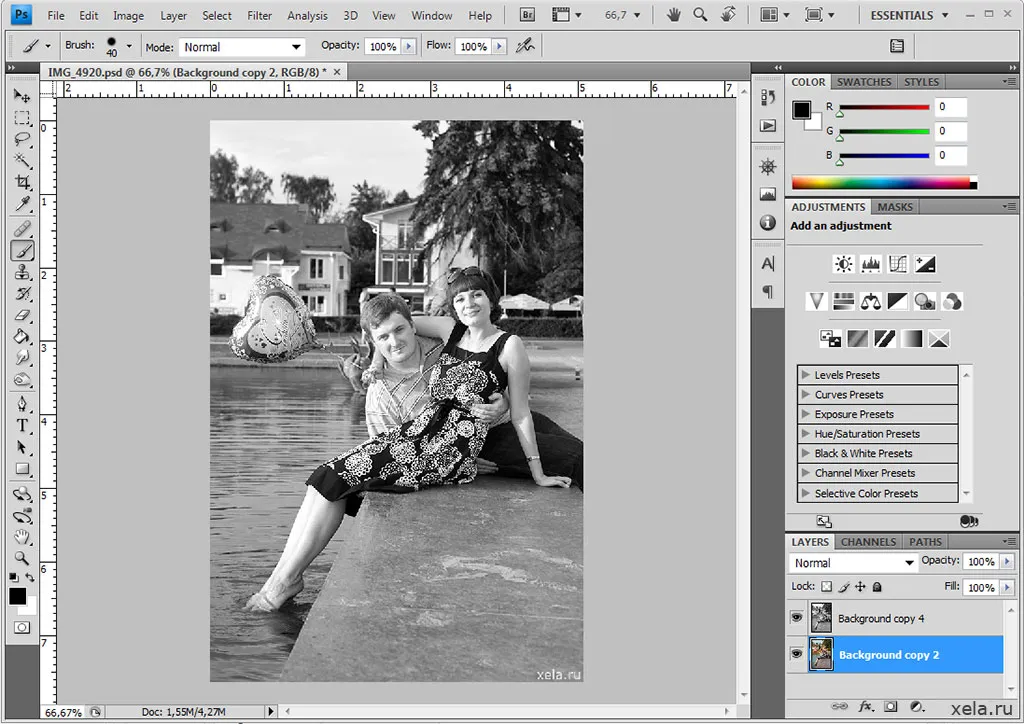The height and width of the screenshot is (724, 1024).
Task: Select the Rectangular Marquee tool
Action: [x=22, y=118]
